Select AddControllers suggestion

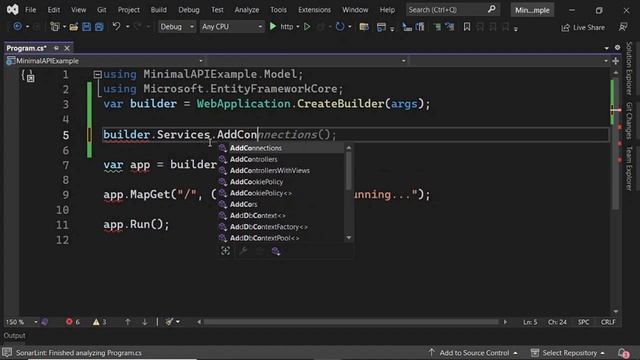coord(281,160)
